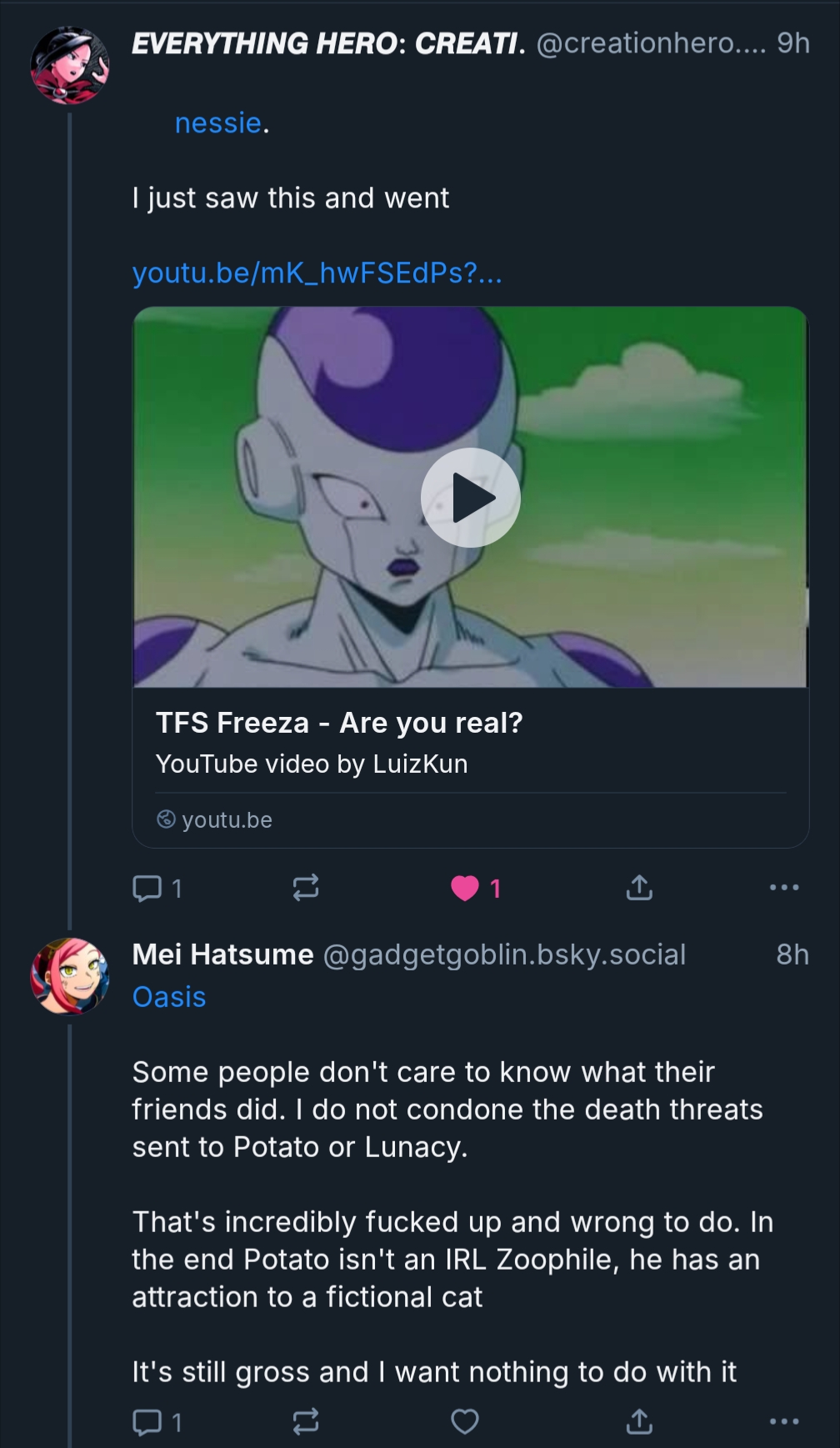Share the TFS Freeza video post
This screenshot has width=840, height=1448.
pyautogui.click(x=639, y=888)
